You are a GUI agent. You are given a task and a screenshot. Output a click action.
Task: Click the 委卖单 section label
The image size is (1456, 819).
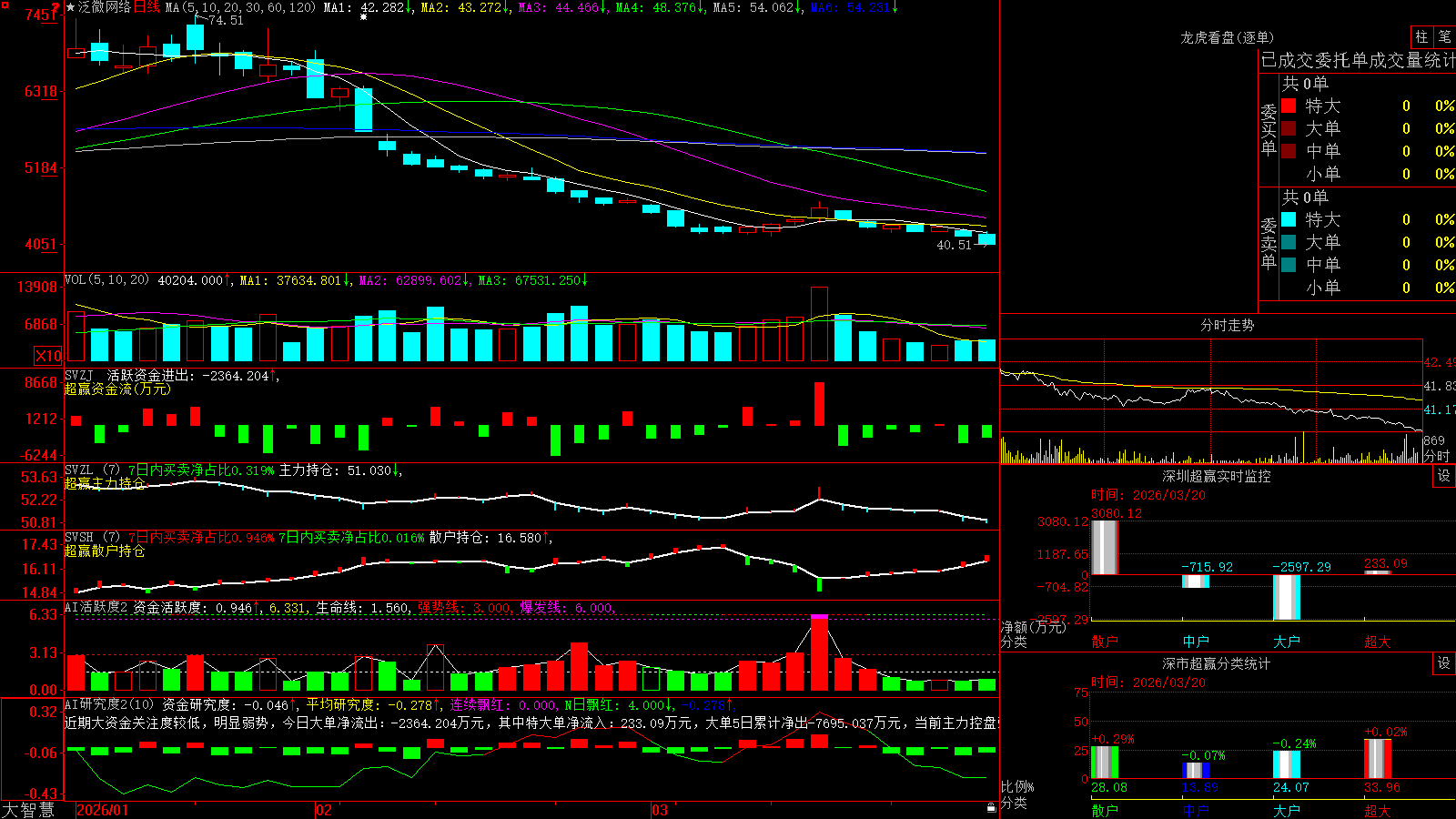coord(1269,243)
